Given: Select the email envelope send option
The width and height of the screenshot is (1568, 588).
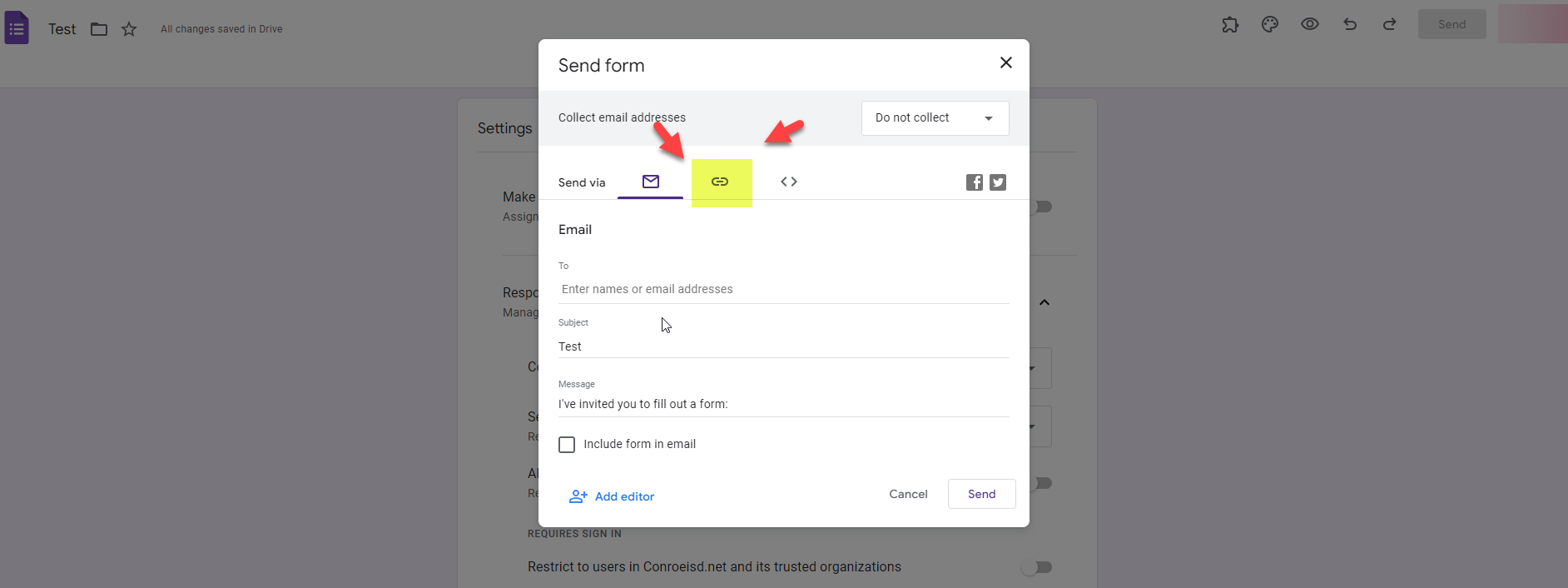Looking at the screenshot, I should (x=651, y=182).
